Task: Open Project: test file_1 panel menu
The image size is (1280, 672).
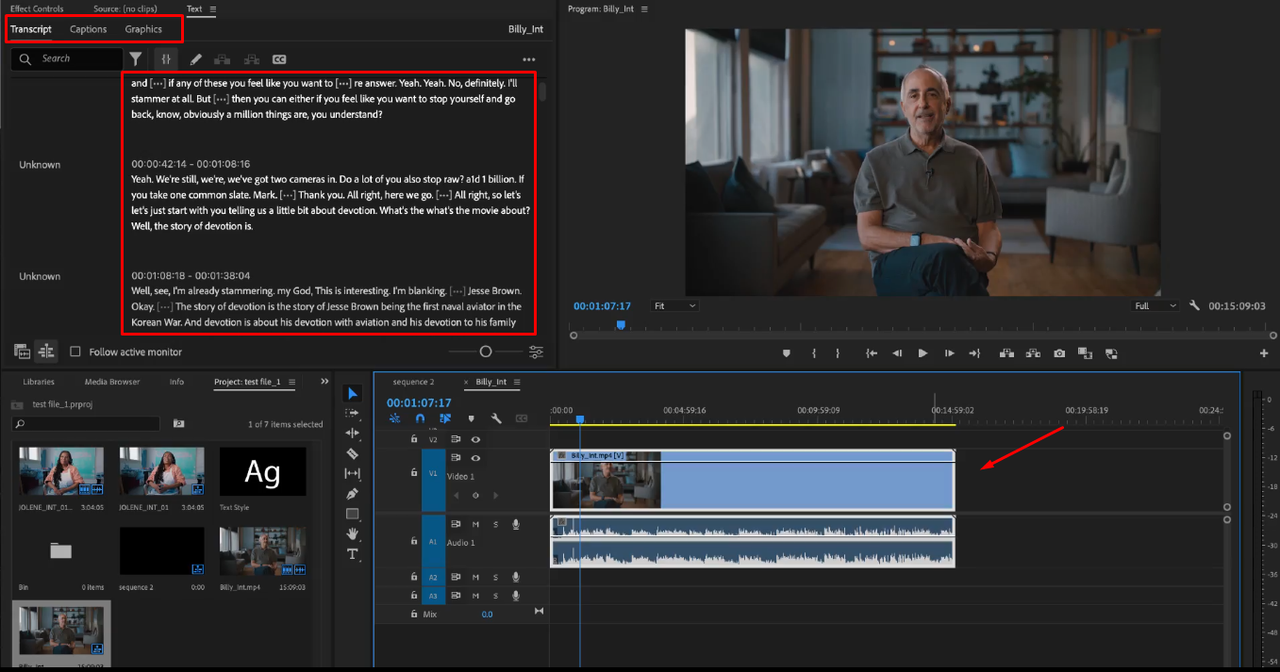Action: (x=291, y=382)
